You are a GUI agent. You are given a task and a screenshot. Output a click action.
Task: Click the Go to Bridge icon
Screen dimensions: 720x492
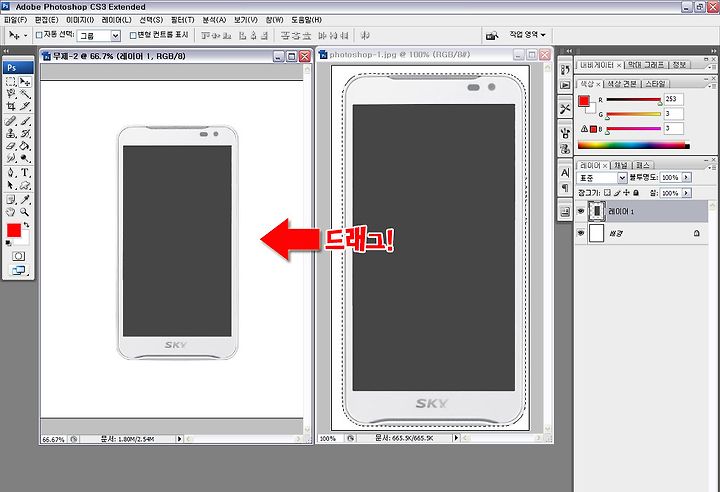[492, 35]
